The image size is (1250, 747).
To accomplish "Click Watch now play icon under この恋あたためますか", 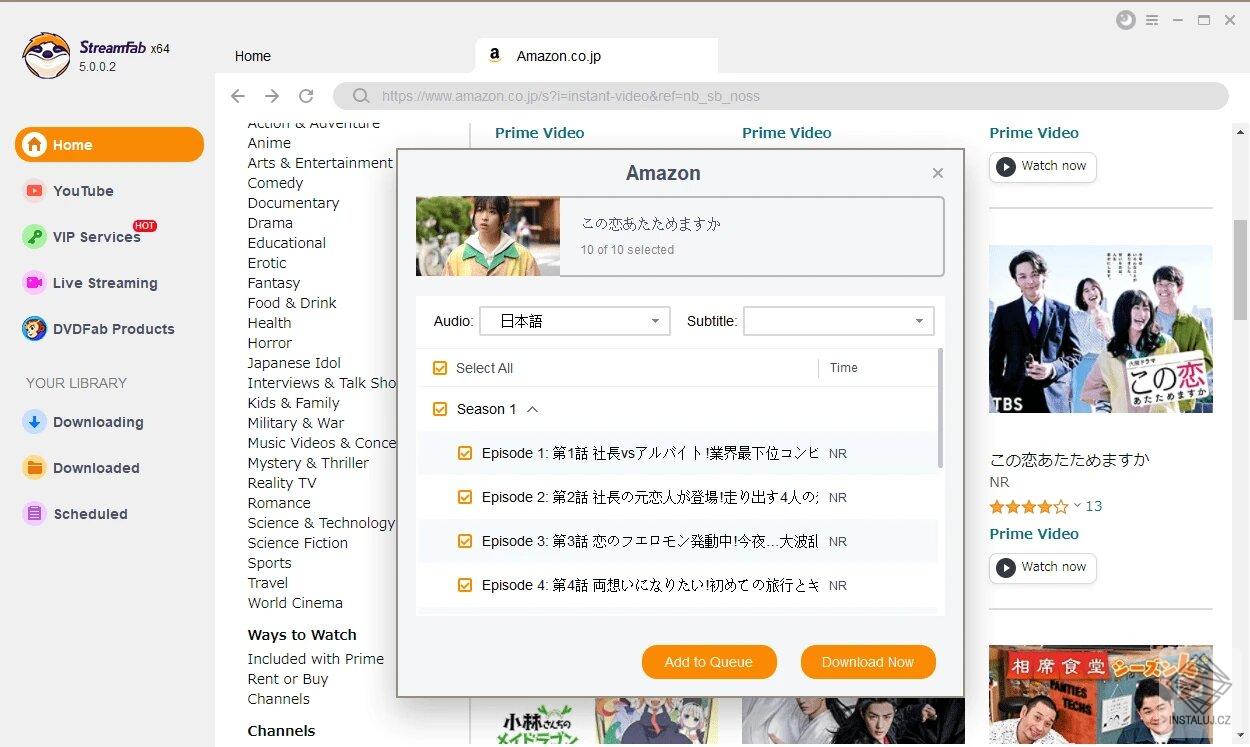I will tap(1005, 568).
